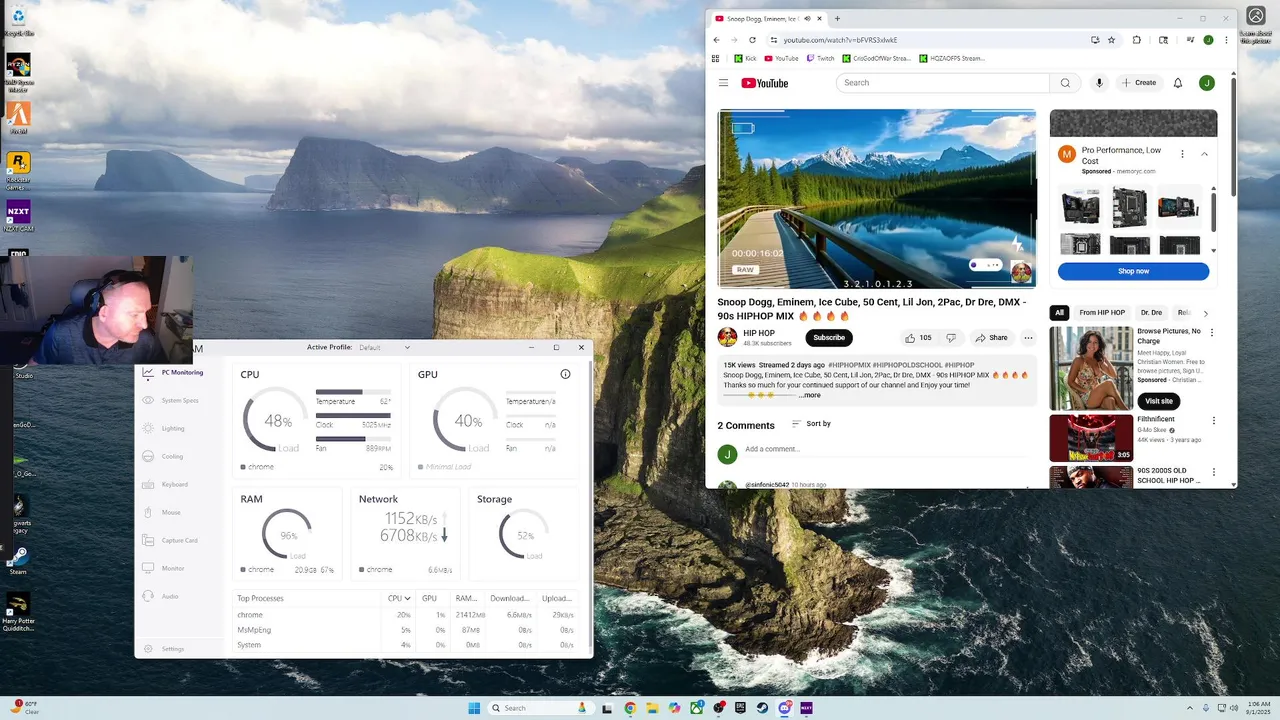Image resolution: width=1280 pixels, height=720 pixels.
Task: Open the Lighting section in CAM
Action: tap(164, 428)
